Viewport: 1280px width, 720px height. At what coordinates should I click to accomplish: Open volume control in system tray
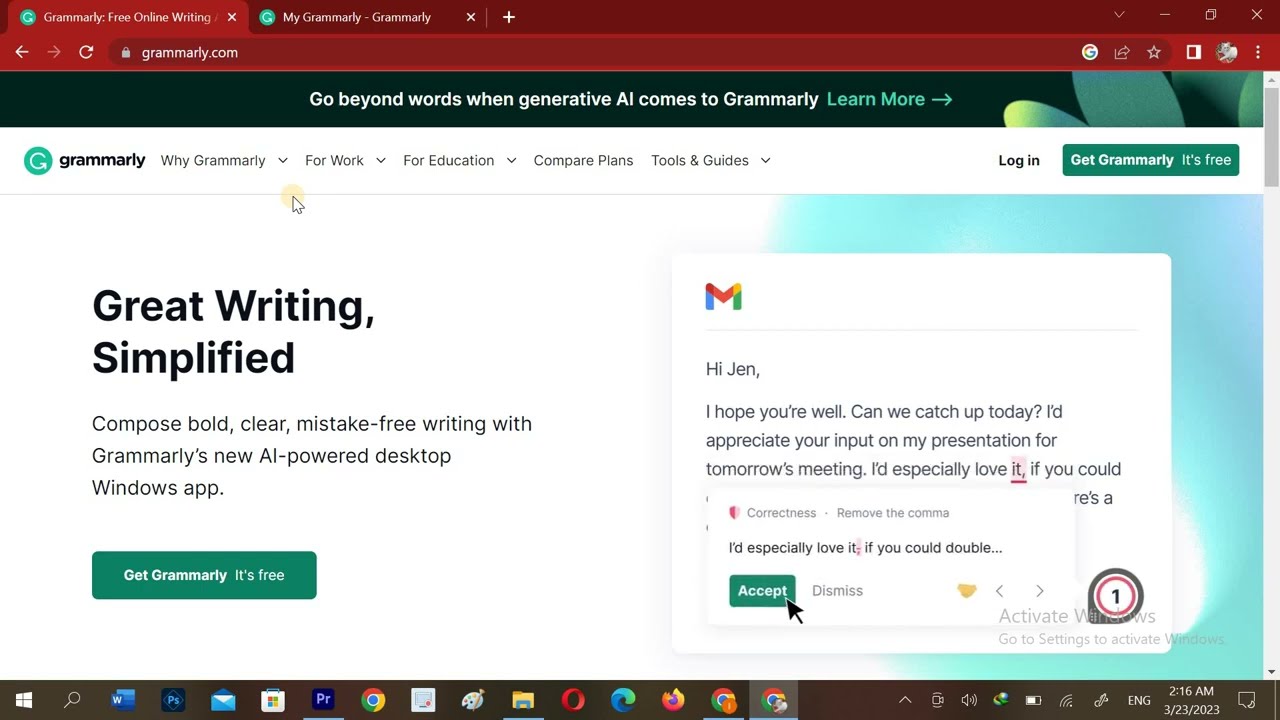968,700
